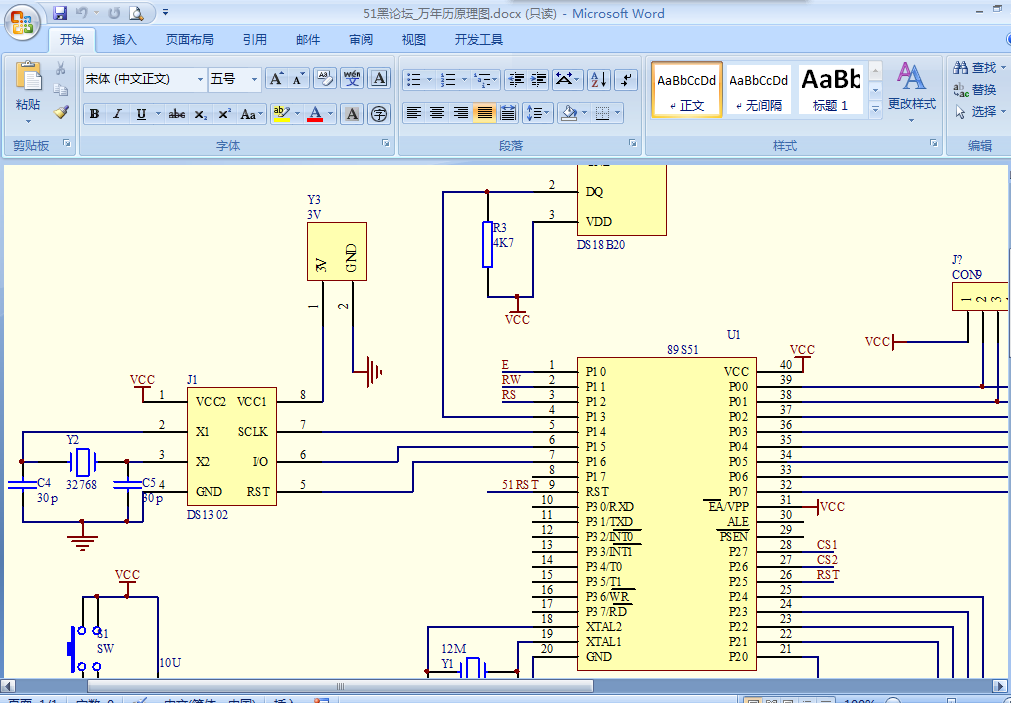Center align the paragraph
Viewport: 1011px width, 703px height.
click(437, 114)
